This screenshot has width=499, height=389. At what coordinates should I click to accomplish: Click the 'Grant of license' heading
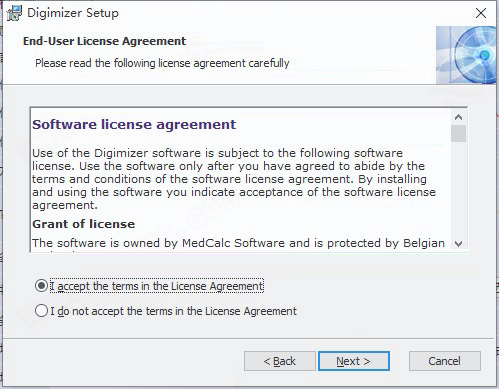point(84,224)
